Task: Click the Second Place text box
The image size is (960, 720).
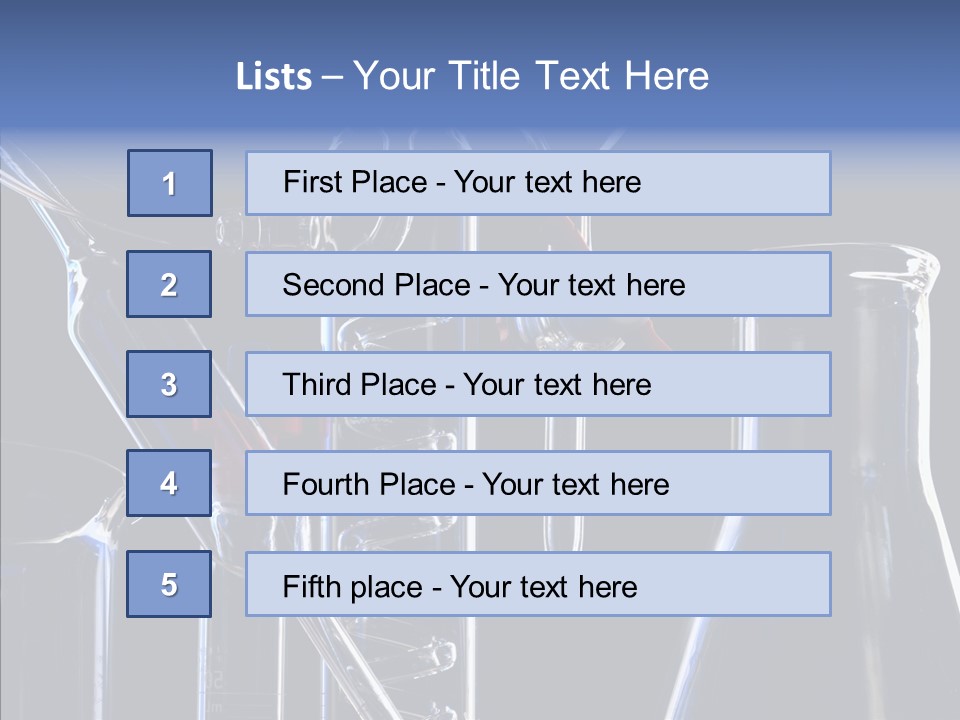Action: 538,284
